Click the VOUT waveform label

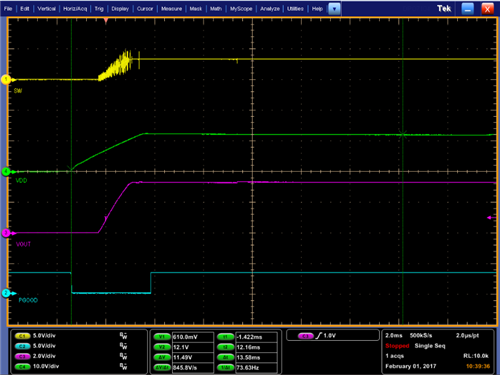(23, 244)
